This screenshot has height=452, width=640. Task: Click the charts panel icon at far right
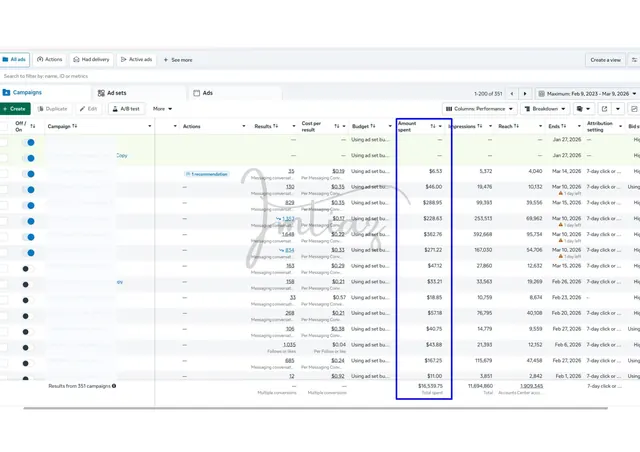coord(634,109)
